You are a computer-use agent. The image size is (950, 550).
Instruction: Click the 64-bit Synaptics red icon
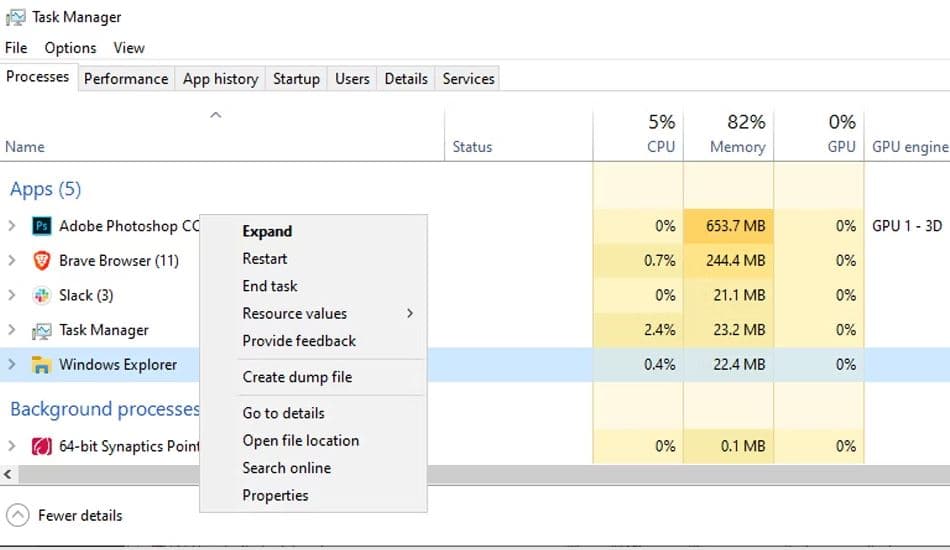coord(41,446)
